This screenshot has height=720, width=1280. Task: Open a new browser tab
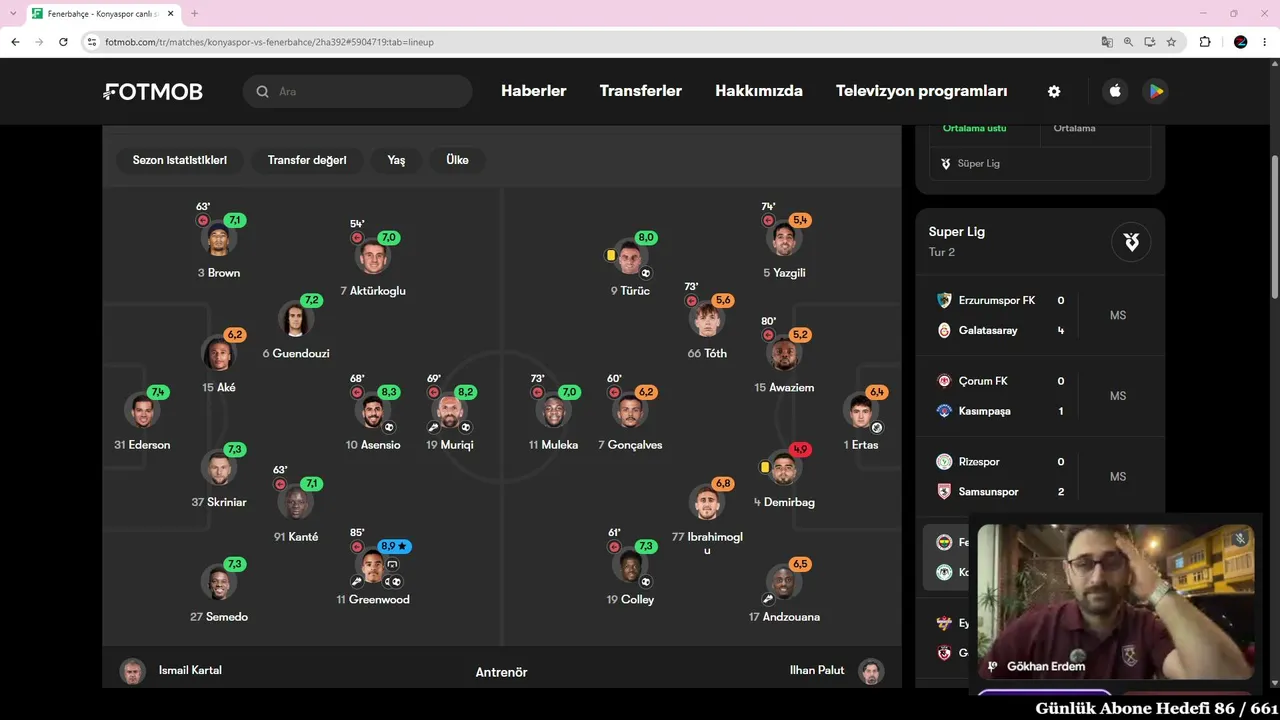pyautogui.click(x=194, y=14)
